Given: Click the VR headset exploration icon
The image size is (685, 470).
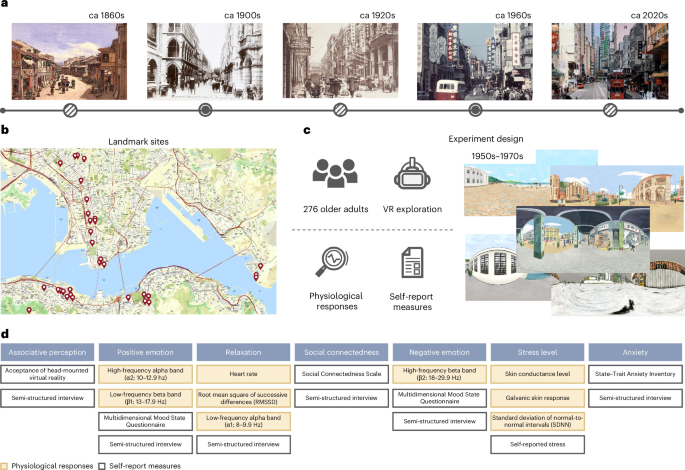Looking at the screenshot, I should coord(412,173).
